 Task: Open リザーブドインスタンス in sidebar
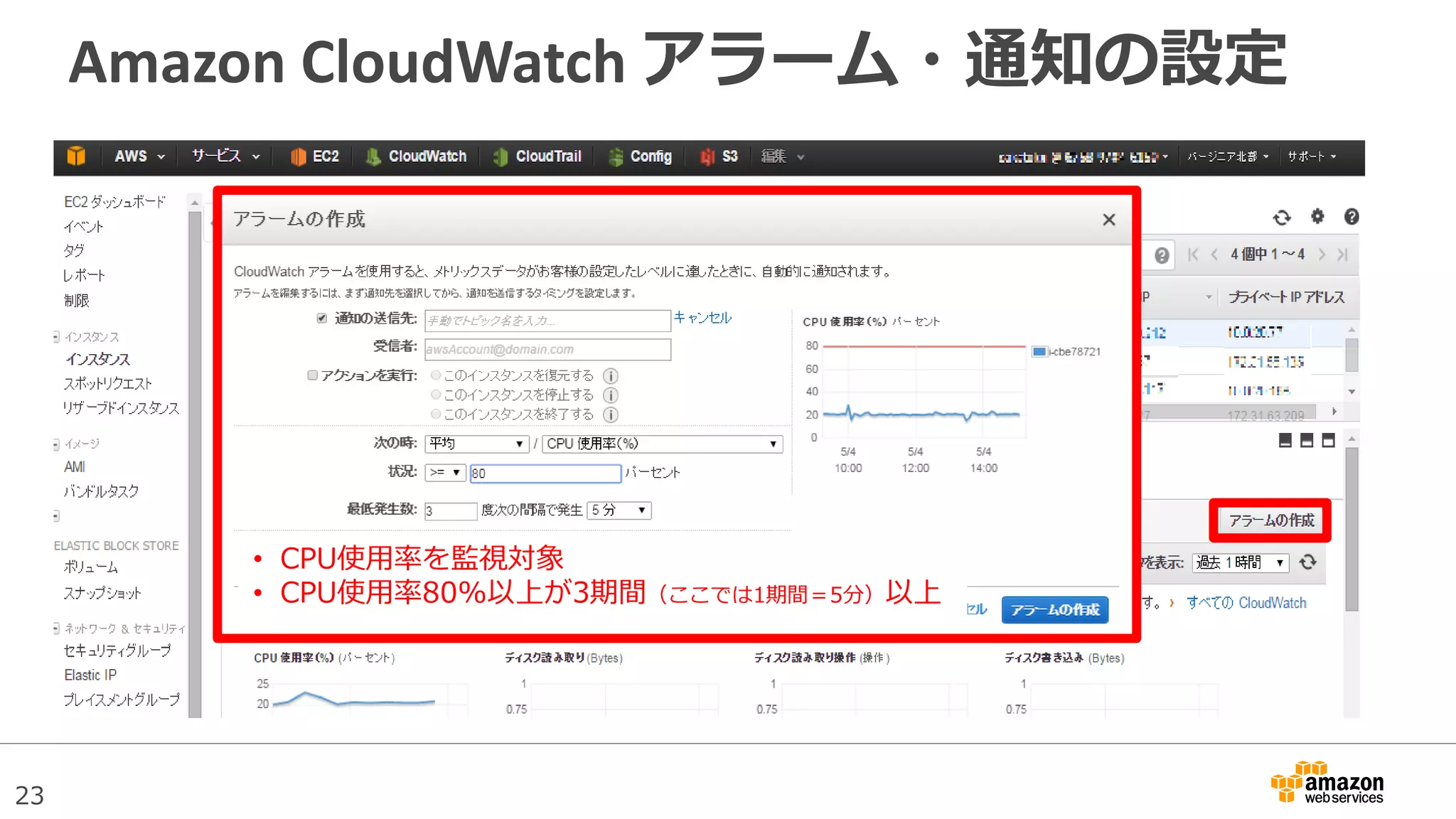[x=122, y=408]
